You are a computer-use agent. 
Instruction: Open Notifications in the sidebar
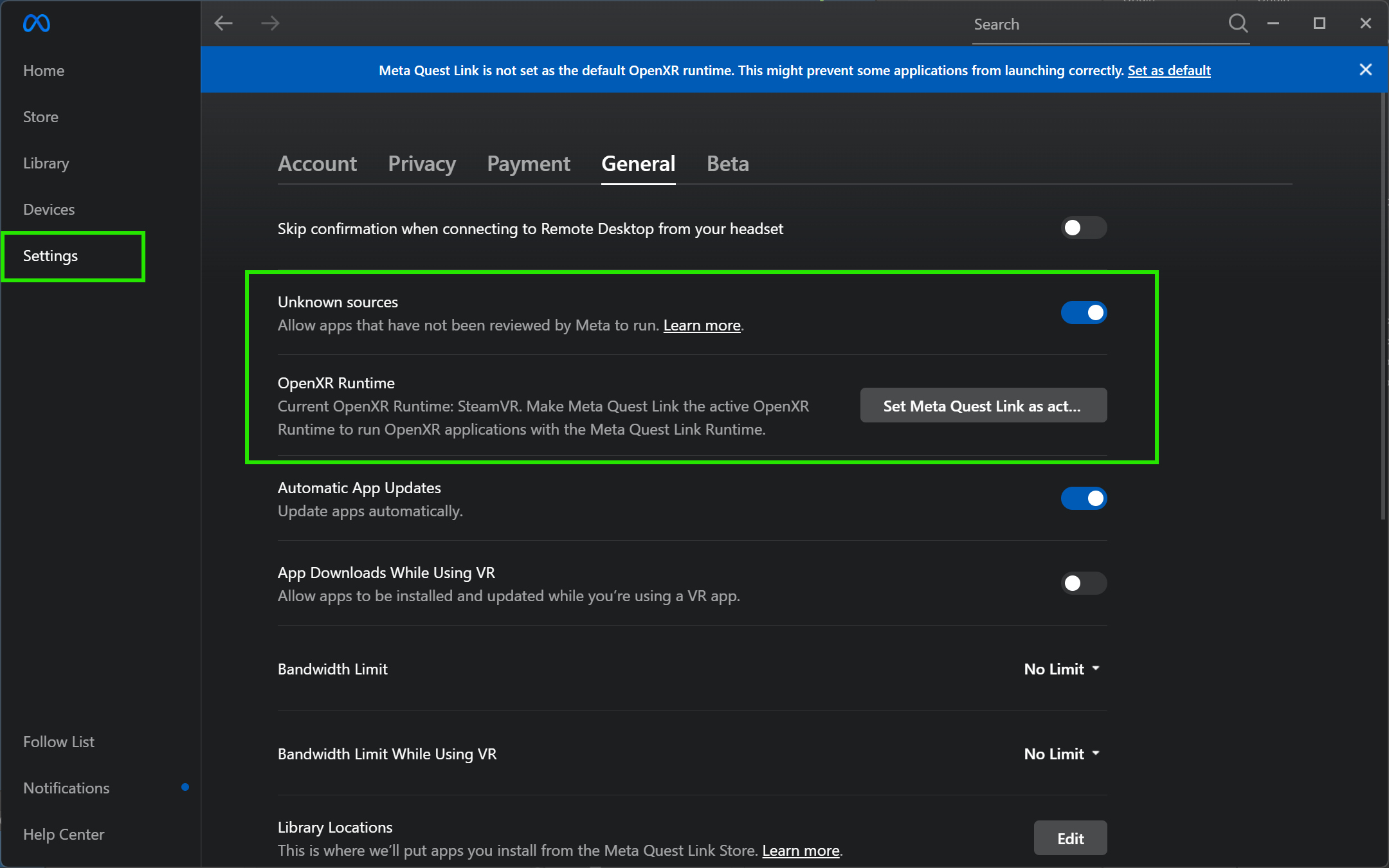coord(66,788)
